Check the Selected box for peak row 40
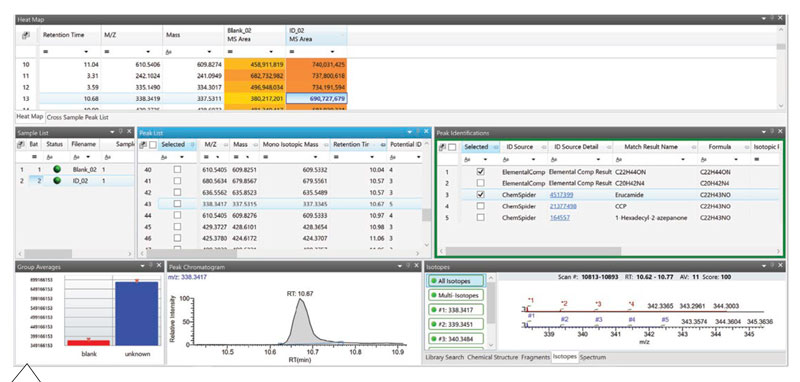The width and height of the screenshot is (800, 382). point(177,169)
